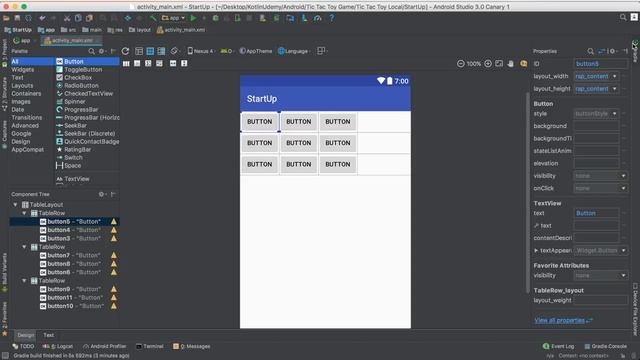Viewport: 640px width, 360px height.
Task: Open Help via question mark icon
Action: click(331, 18)
